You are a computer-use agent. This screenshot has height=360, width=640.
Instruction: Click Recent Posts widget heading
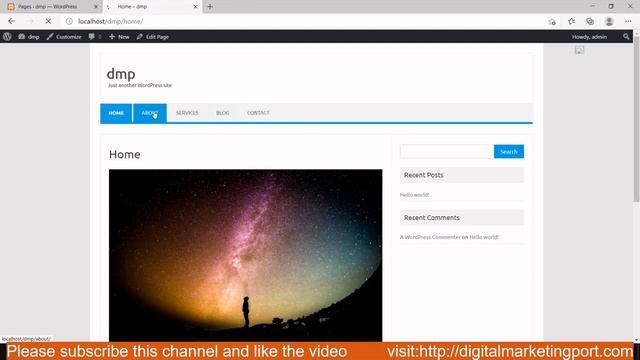point(423,175)
